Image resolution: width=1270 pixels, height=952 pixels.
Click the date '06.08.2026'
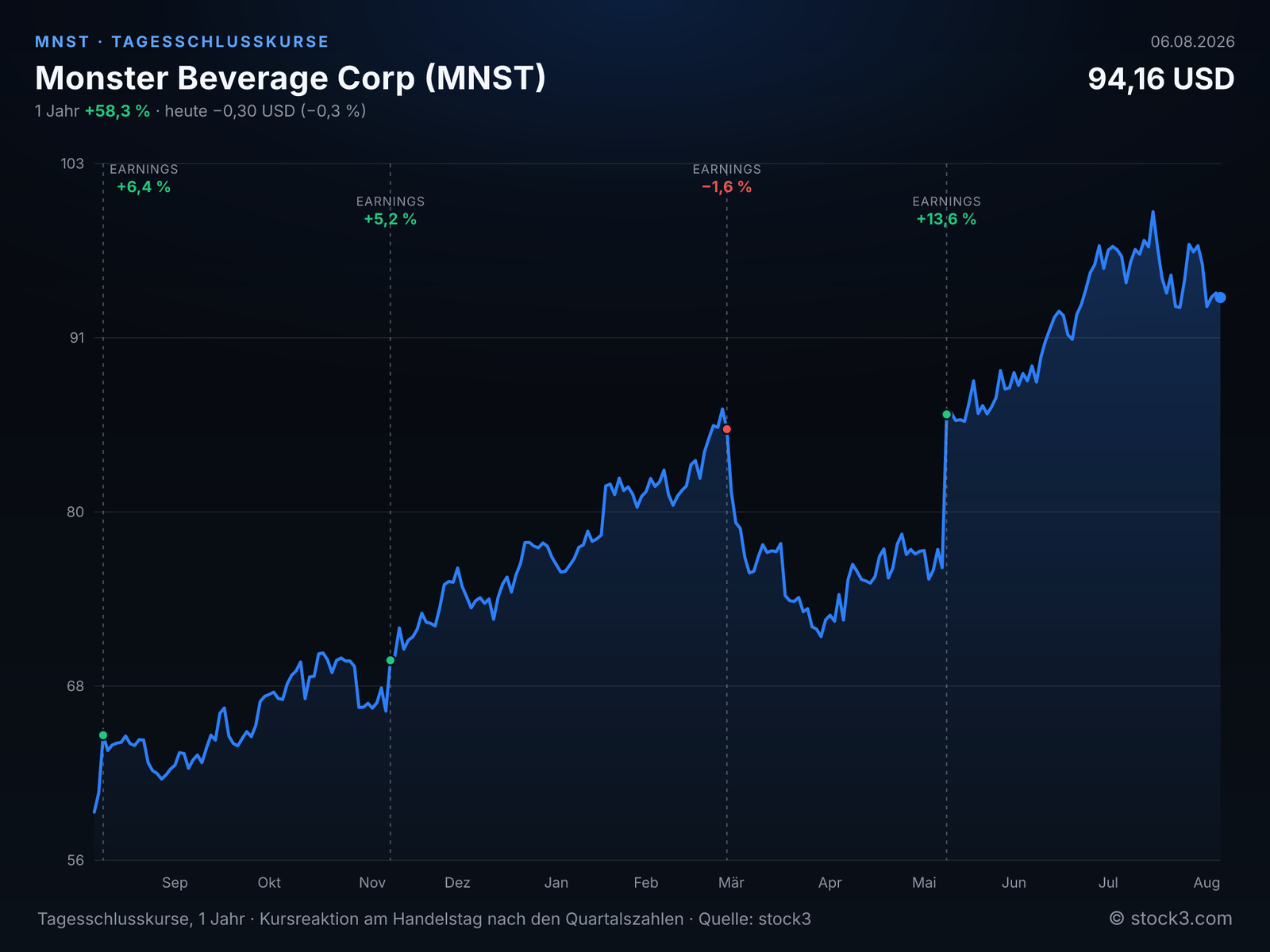1193,42
